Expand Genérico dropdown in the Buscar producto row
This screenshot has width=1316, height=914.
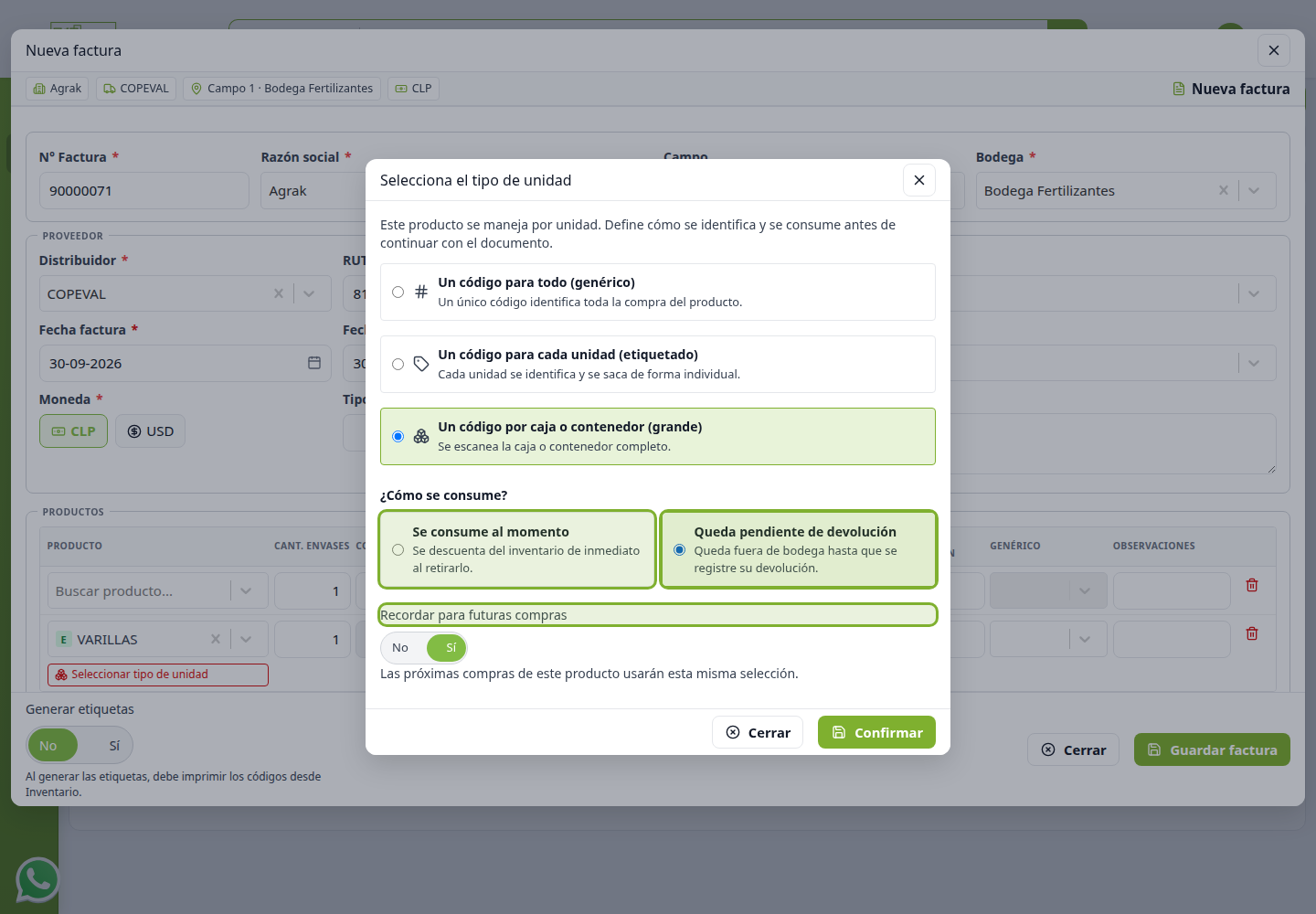click(1085, 590)
